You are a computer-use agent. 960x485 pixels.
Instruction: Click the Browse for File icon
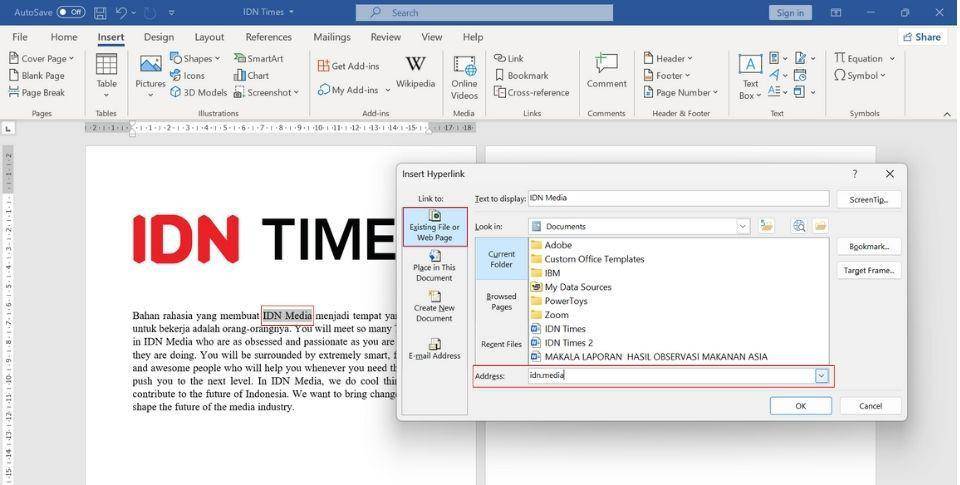click(x=820, y=226)
